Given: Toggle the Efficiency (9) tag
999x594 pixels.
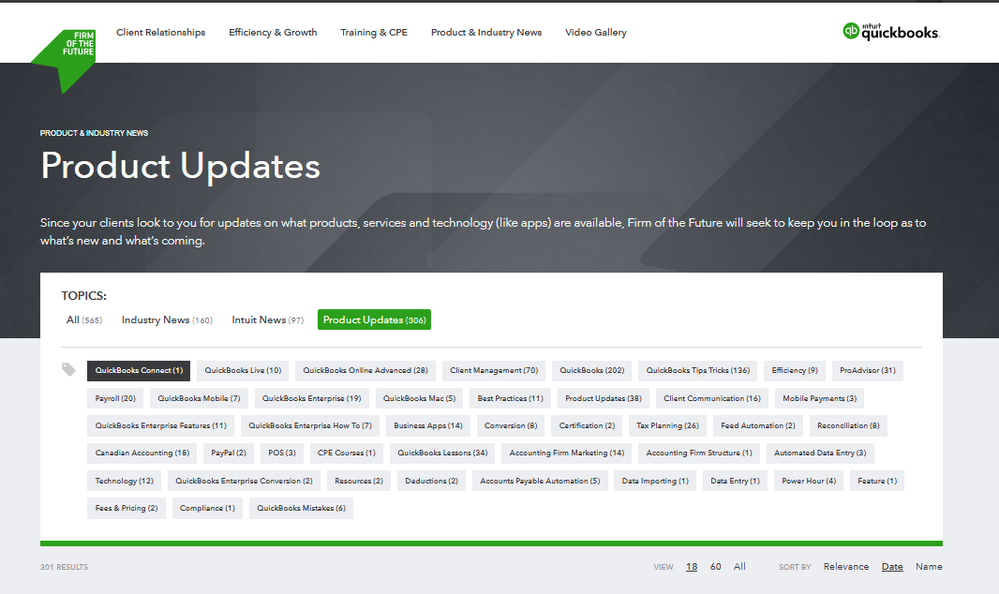Looking at the screenshot, I should [794, 370].
